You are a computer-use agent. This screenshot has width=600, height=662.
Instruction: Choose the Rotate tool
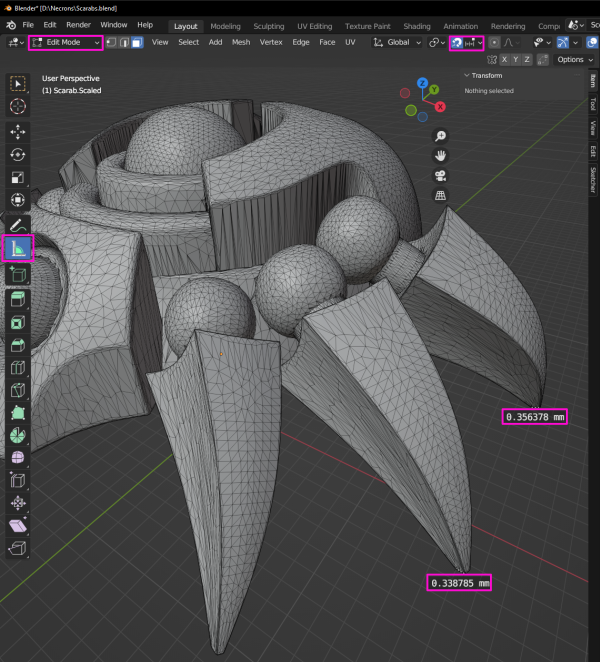point(18,154)
